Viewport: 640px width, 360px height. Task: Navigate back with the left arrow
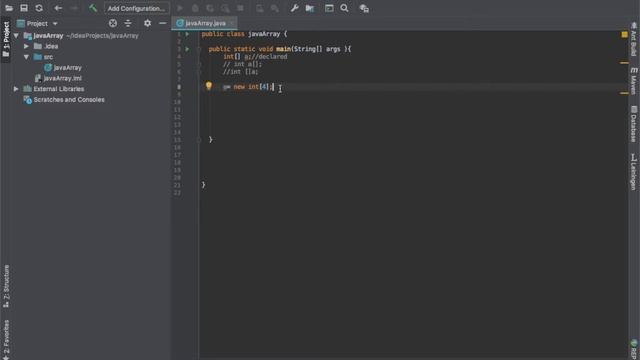[x=58, y=8]
